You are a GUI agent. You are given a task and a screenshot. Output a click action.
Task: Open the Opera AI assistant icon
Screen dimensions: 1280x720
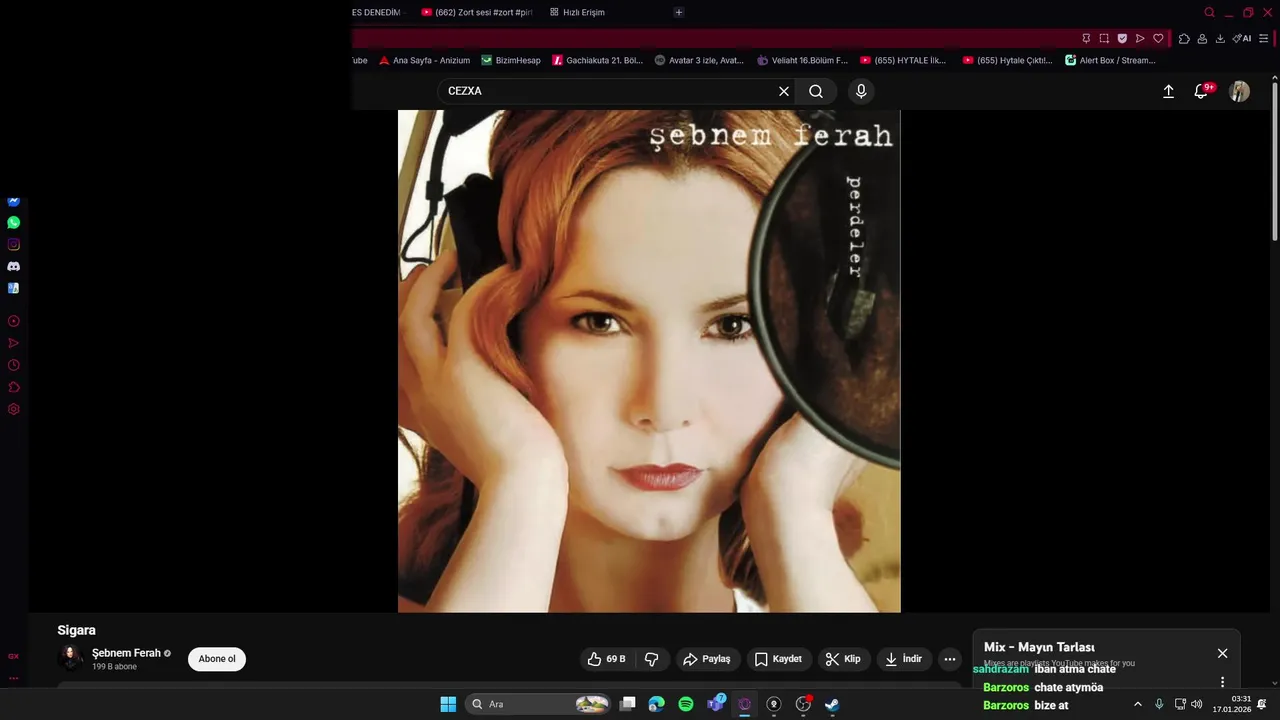pyautogui.click(x=1242, y=38)
